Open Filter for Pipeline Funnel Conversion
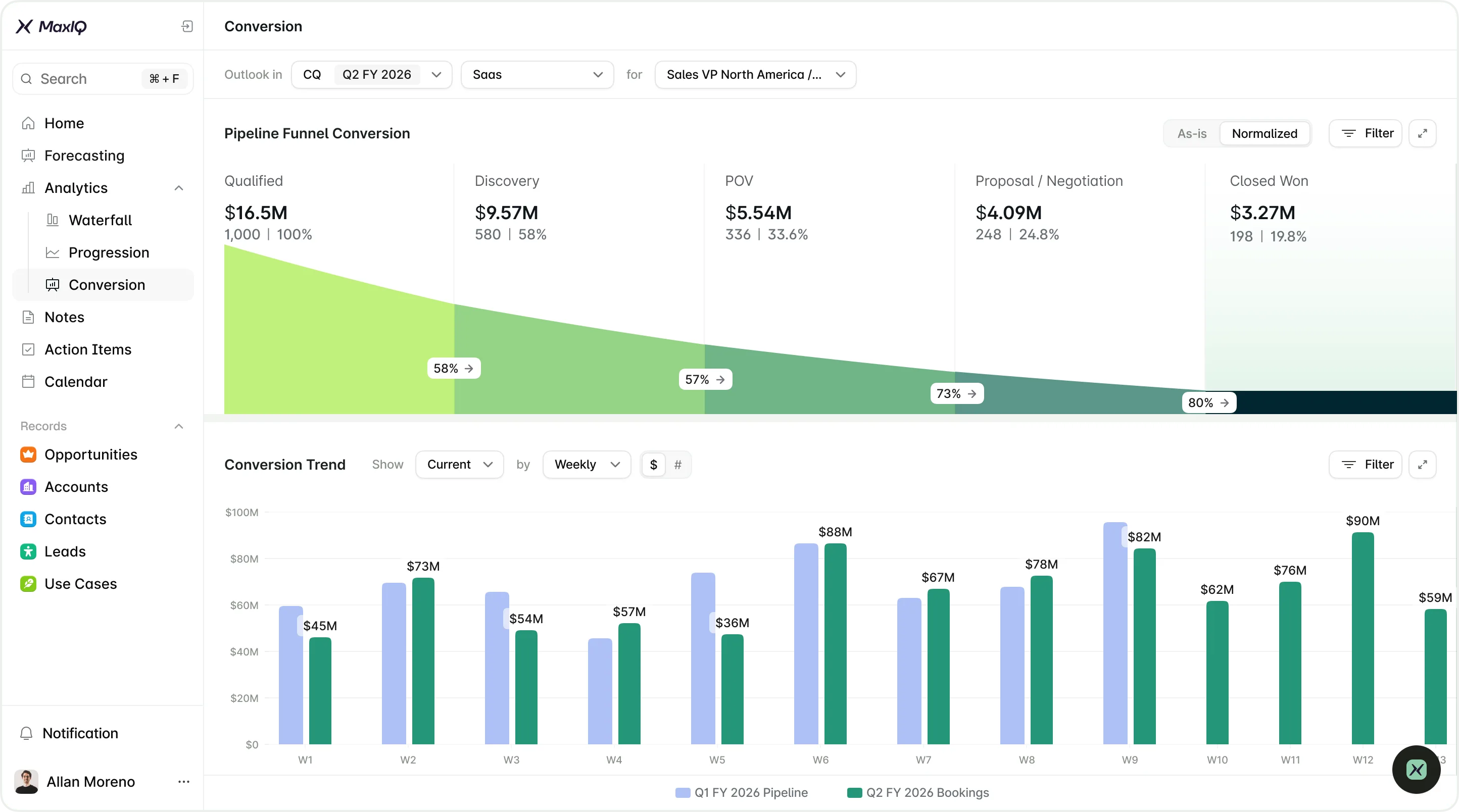Screen dimensions: 1459x812 [1365, 134]
